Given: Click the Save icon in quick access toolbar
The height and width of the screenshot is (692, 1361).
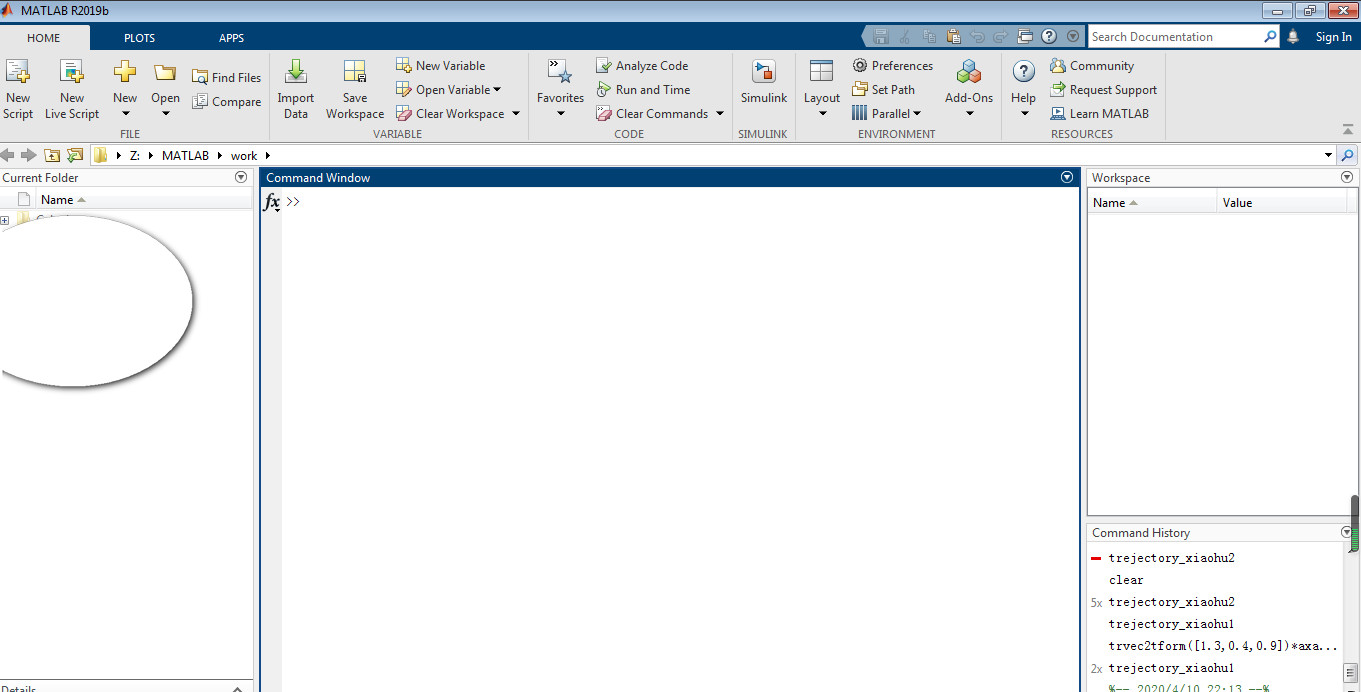Looking at the screenshot, I should pos(881,36).
